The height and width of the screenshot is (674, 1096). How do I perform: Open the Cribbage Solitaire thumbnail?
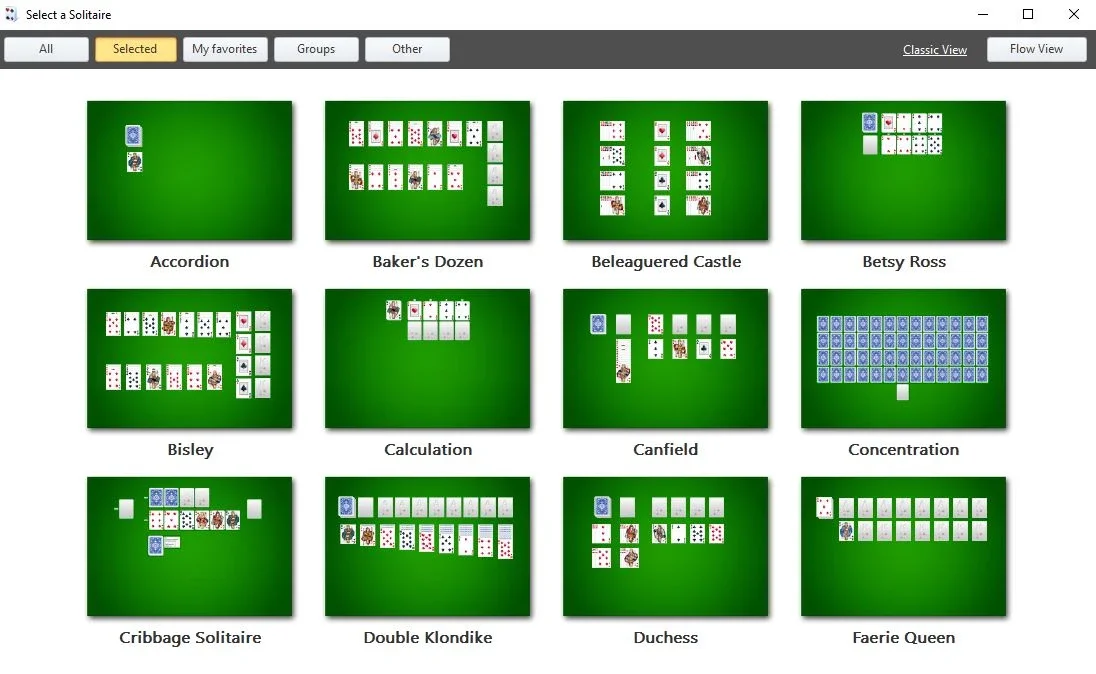pos(189,547)
